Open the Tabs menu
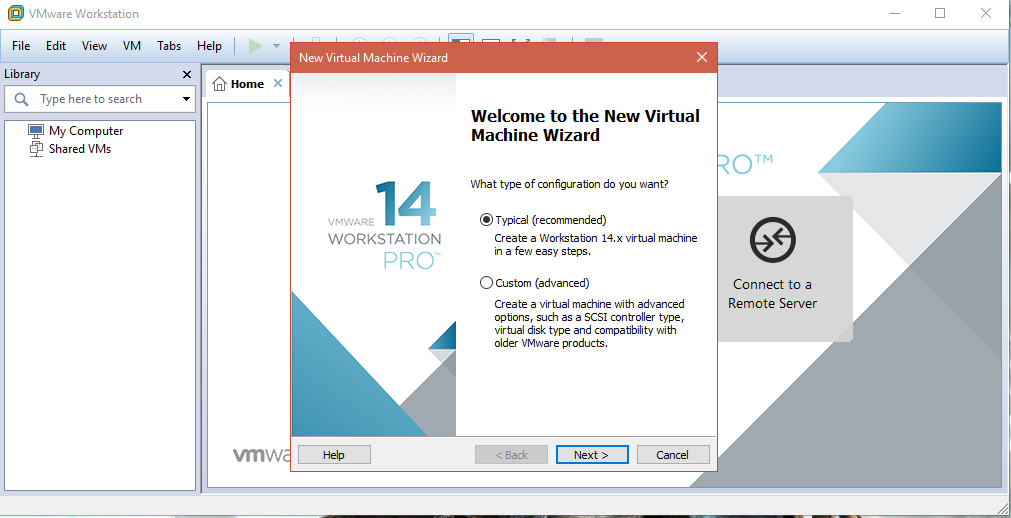The height and width of the screenshot is (518, 1011). [169, 46]
